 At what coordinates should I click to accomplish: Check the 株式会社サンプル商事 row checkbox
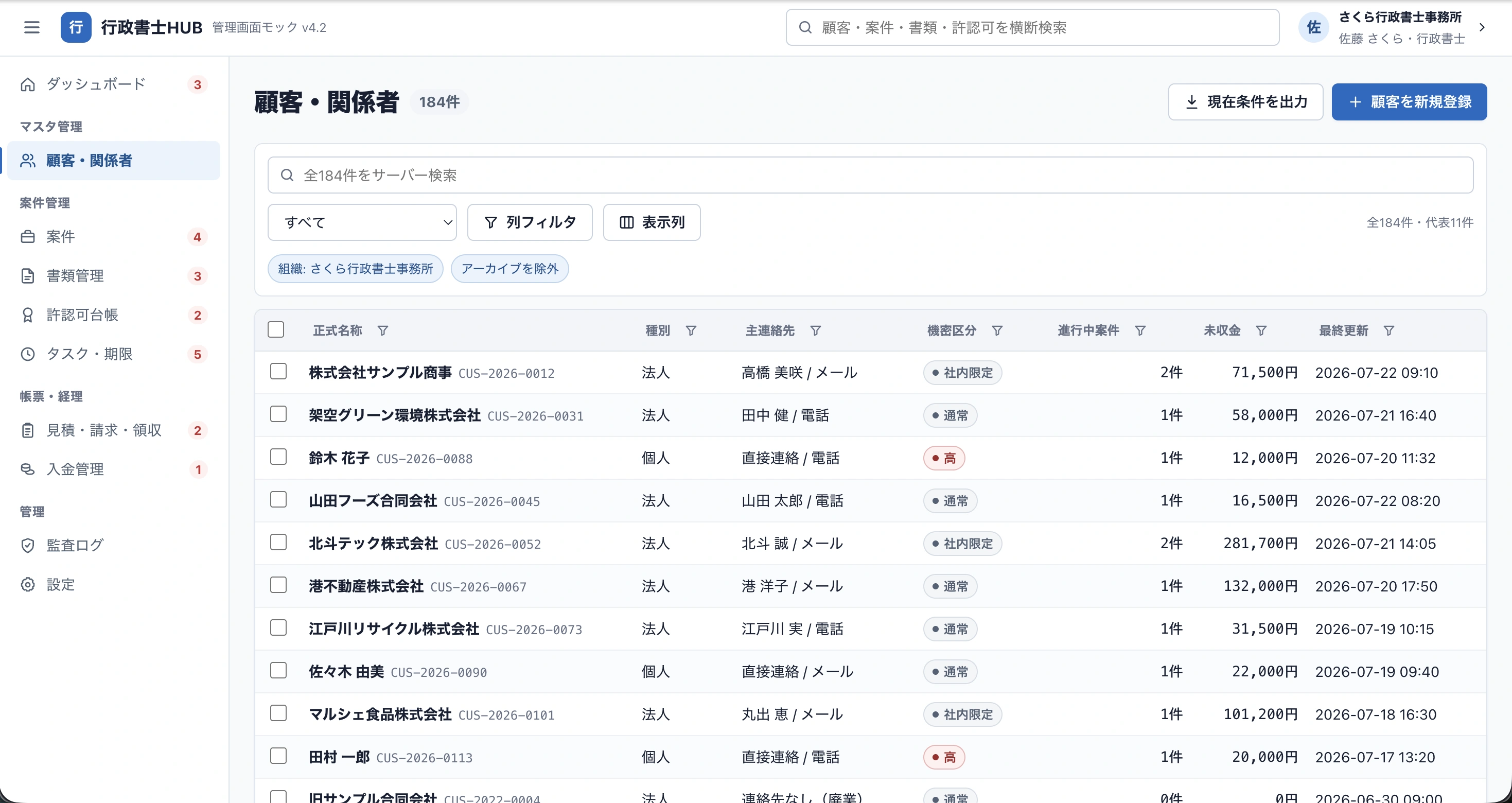pos(278,371)
